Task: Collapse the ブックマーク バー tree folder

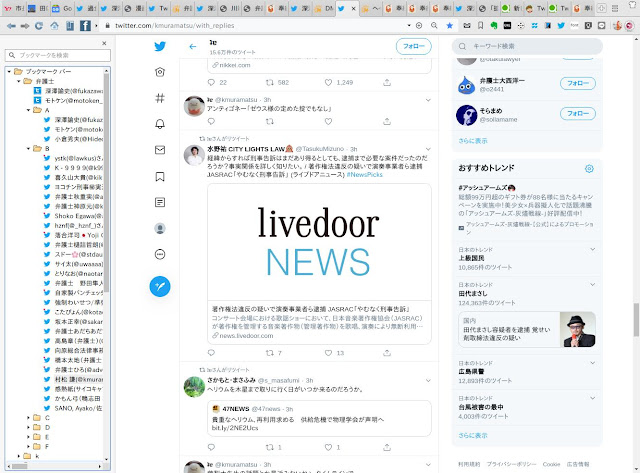Action: coord(9,71)
